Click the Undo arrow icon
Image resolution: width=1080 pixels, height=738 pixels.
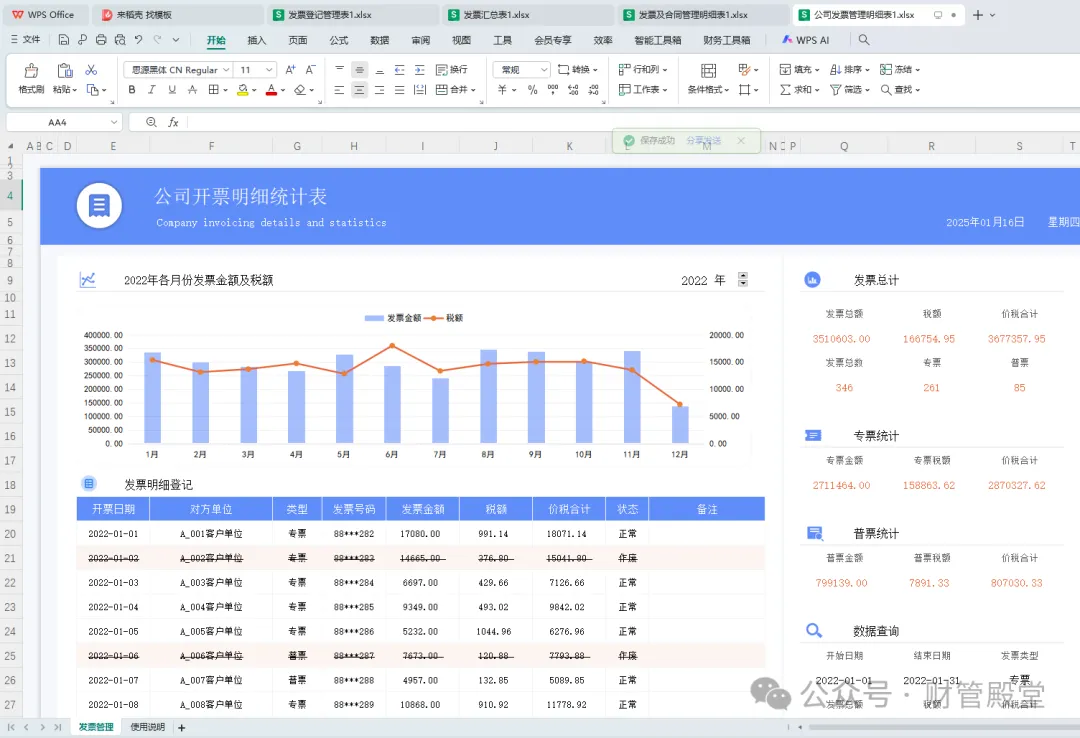pyautogui.click(x=138, y=40)
